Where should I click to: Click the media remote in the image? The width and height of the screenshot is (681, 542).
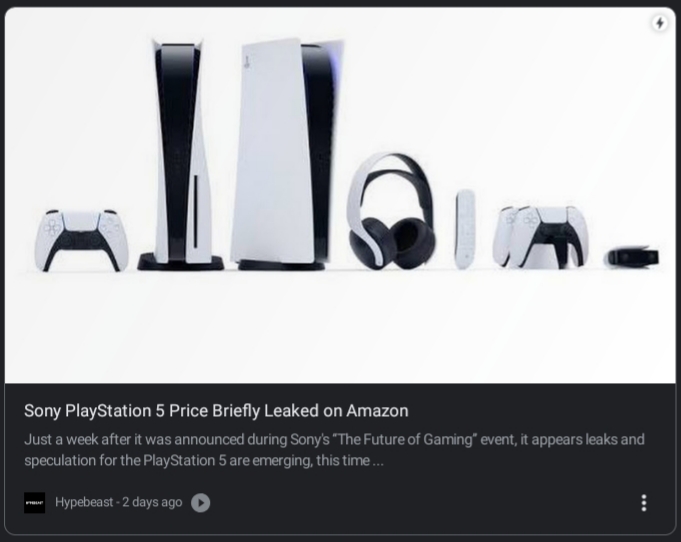(x=465, y=229)
